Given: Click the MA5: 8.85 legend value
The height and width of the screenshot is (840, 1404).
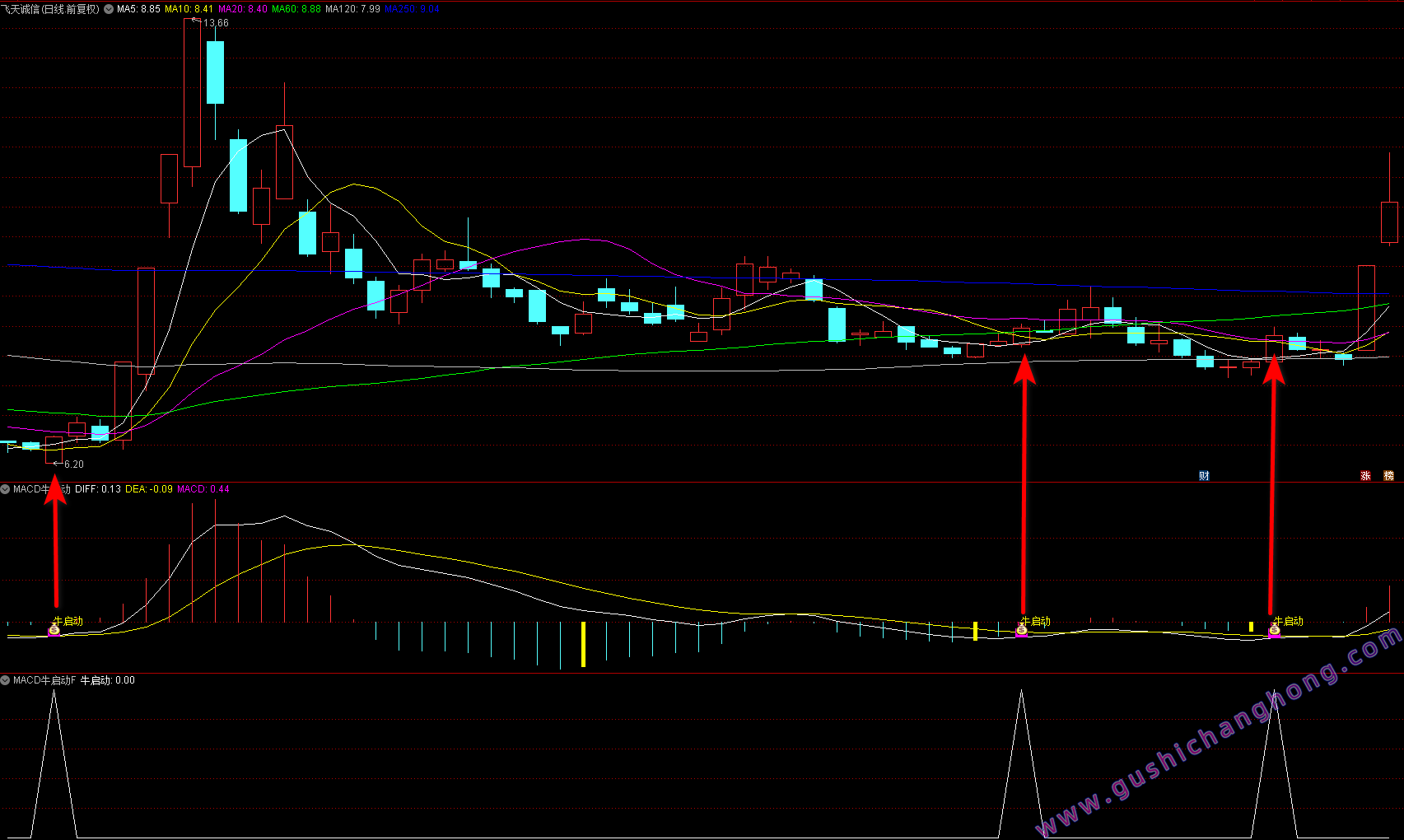Looking at the screenshot, I should click(x=138, y=9).
